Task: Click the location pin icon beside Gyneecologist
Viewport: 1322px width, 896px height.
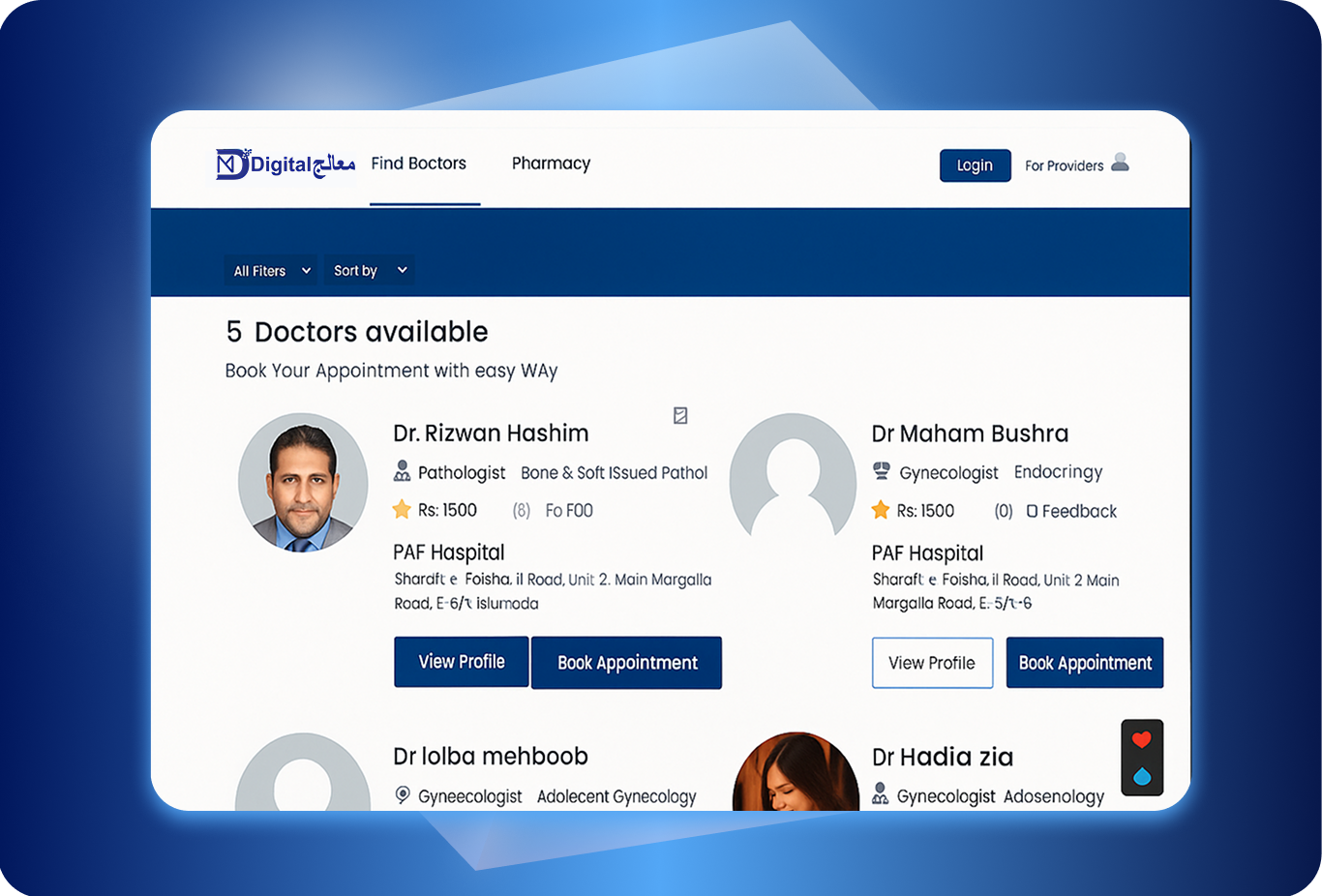Action: point(403,795)
